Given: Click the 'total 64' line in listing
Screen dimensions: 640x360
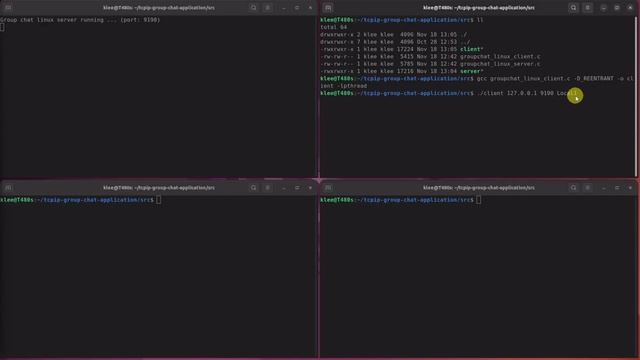Looking at the screenshot, I should (x=333, y=27).
